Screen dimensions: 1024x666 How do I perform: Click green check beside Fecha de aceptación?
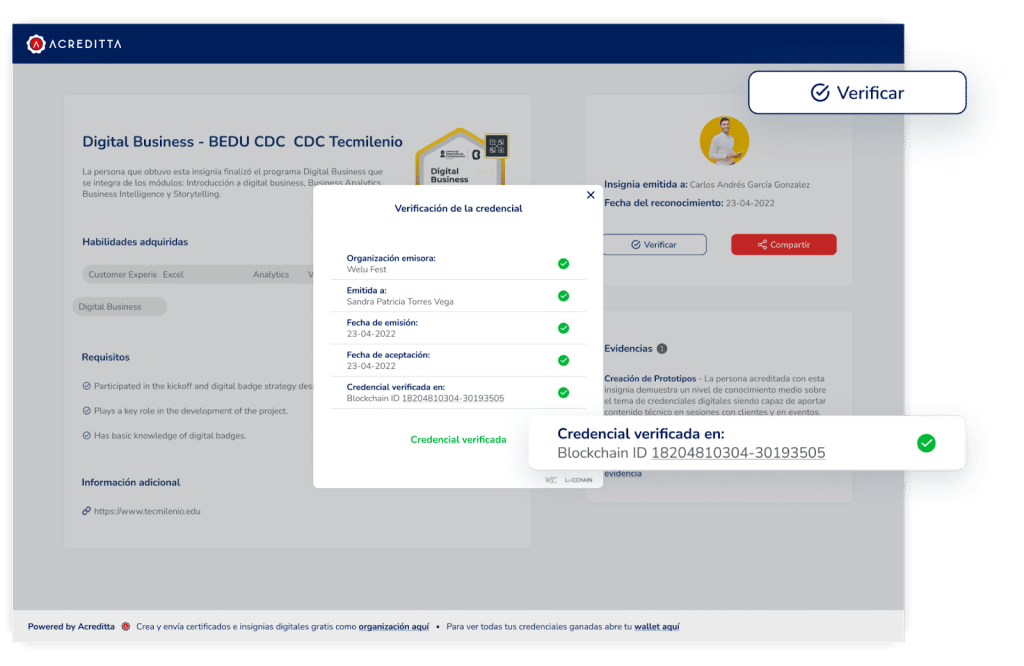pos(563,360)
